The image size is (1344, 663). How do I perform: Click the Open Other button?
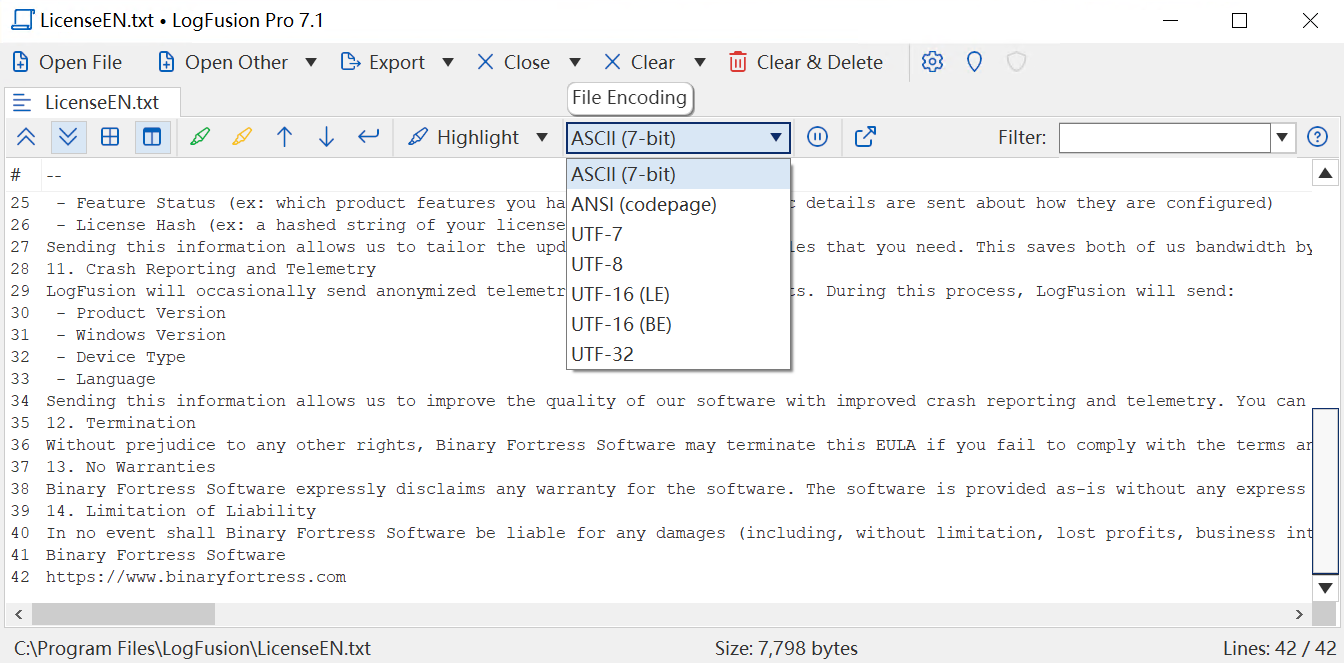point(222,62)
